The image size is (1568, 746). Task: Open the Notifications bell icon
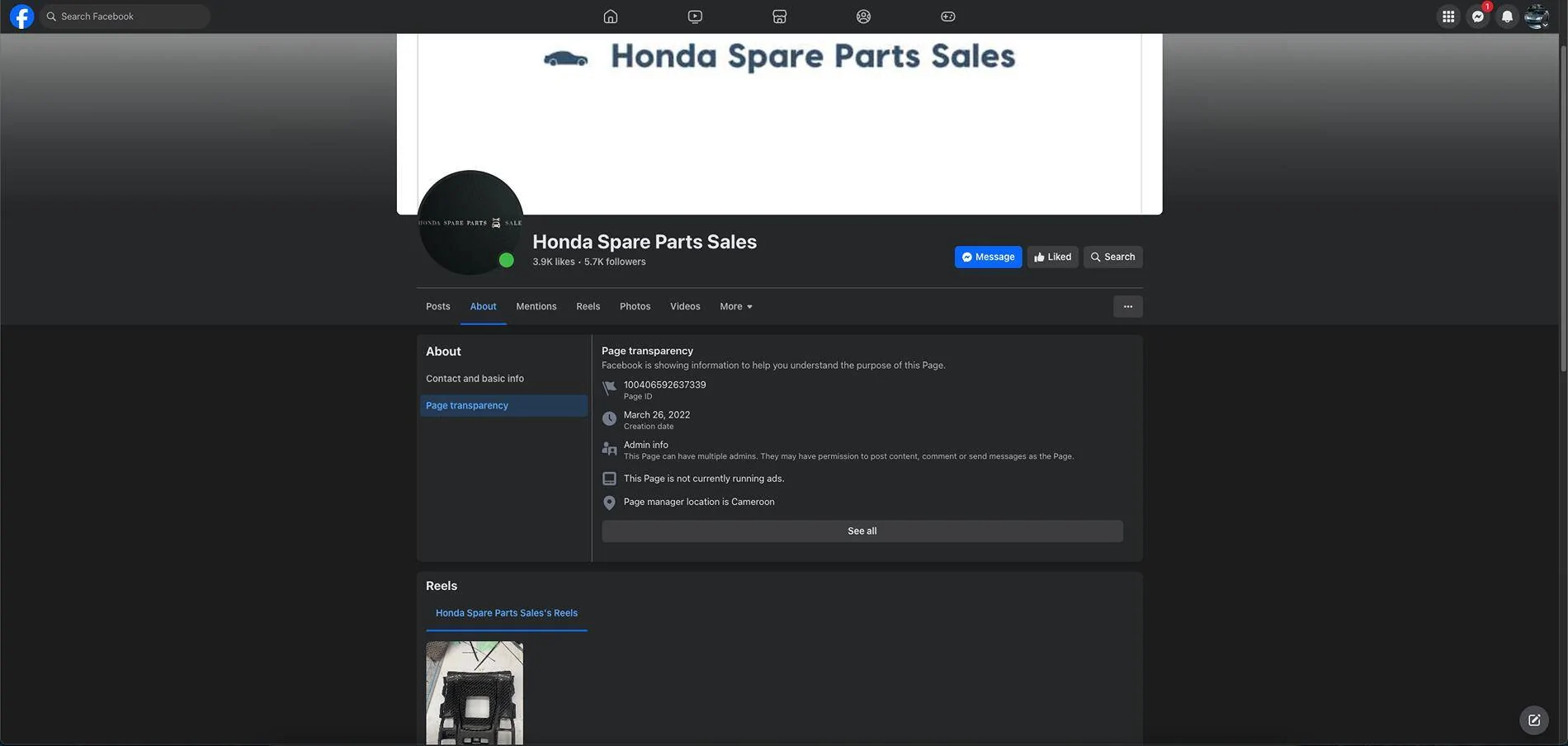(x=1505, y=16)
